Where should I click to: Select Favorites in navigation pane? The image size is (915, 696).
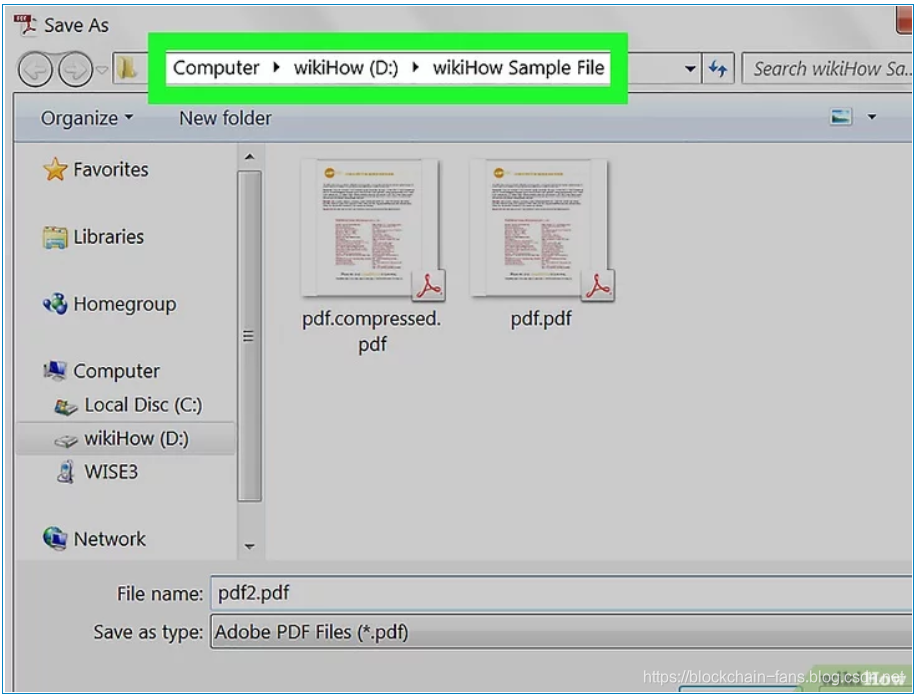[111, 170]
